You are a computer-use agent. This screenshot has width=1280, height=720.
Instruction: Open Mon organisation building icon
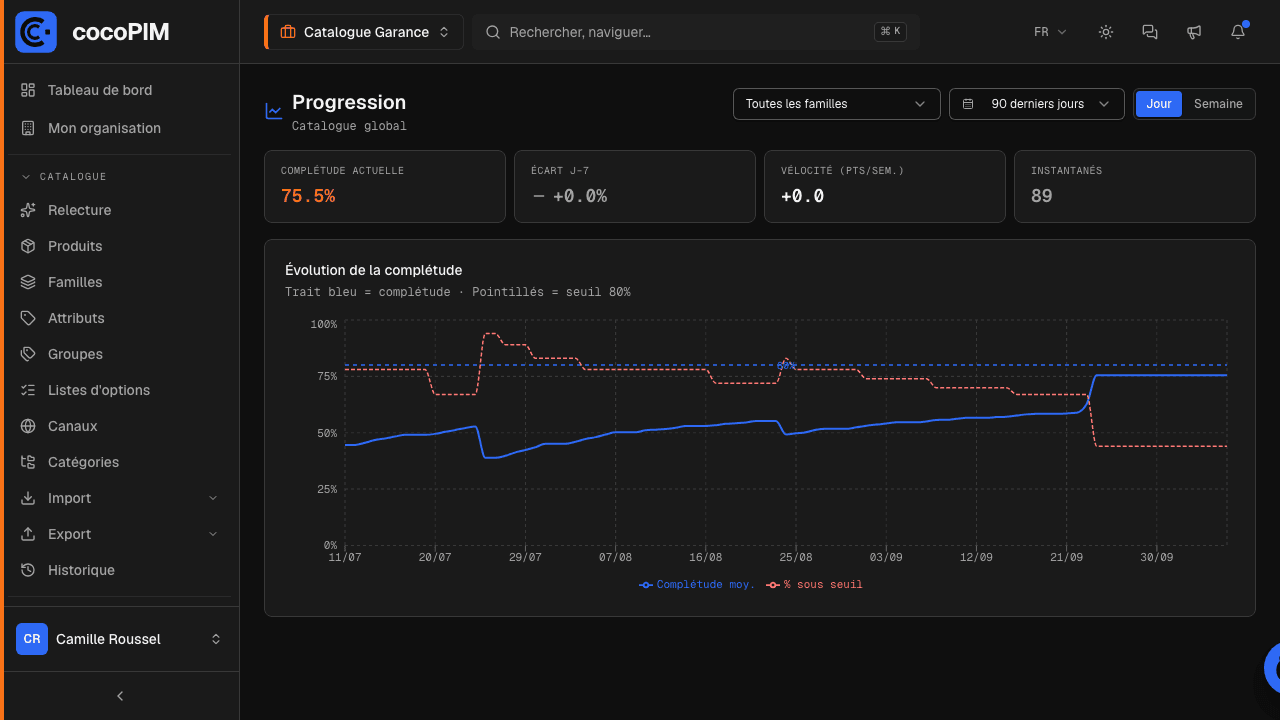pyautogui.click(x=28, y=128)
